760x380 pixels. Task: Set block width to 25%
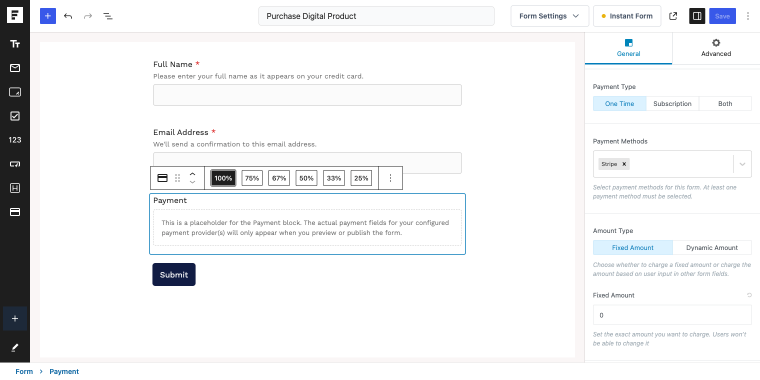click(361, 178)
